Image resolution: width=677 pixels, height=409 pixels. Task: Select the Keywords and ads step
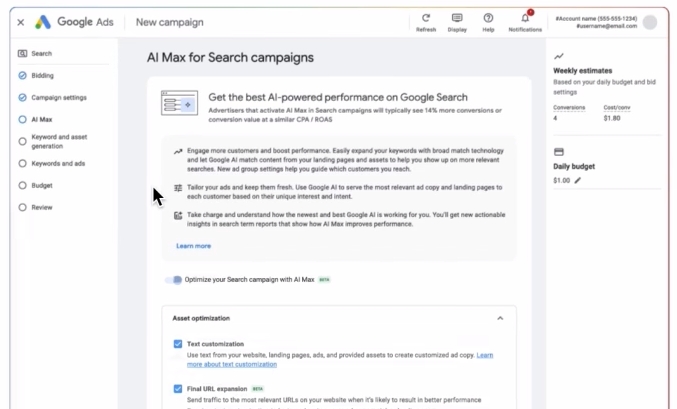(58, 164)
